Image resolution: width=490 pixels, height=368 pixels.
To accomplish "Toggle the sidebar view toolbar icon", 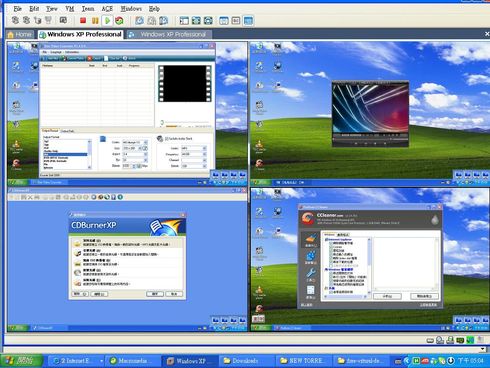I will tap(184, 21).
